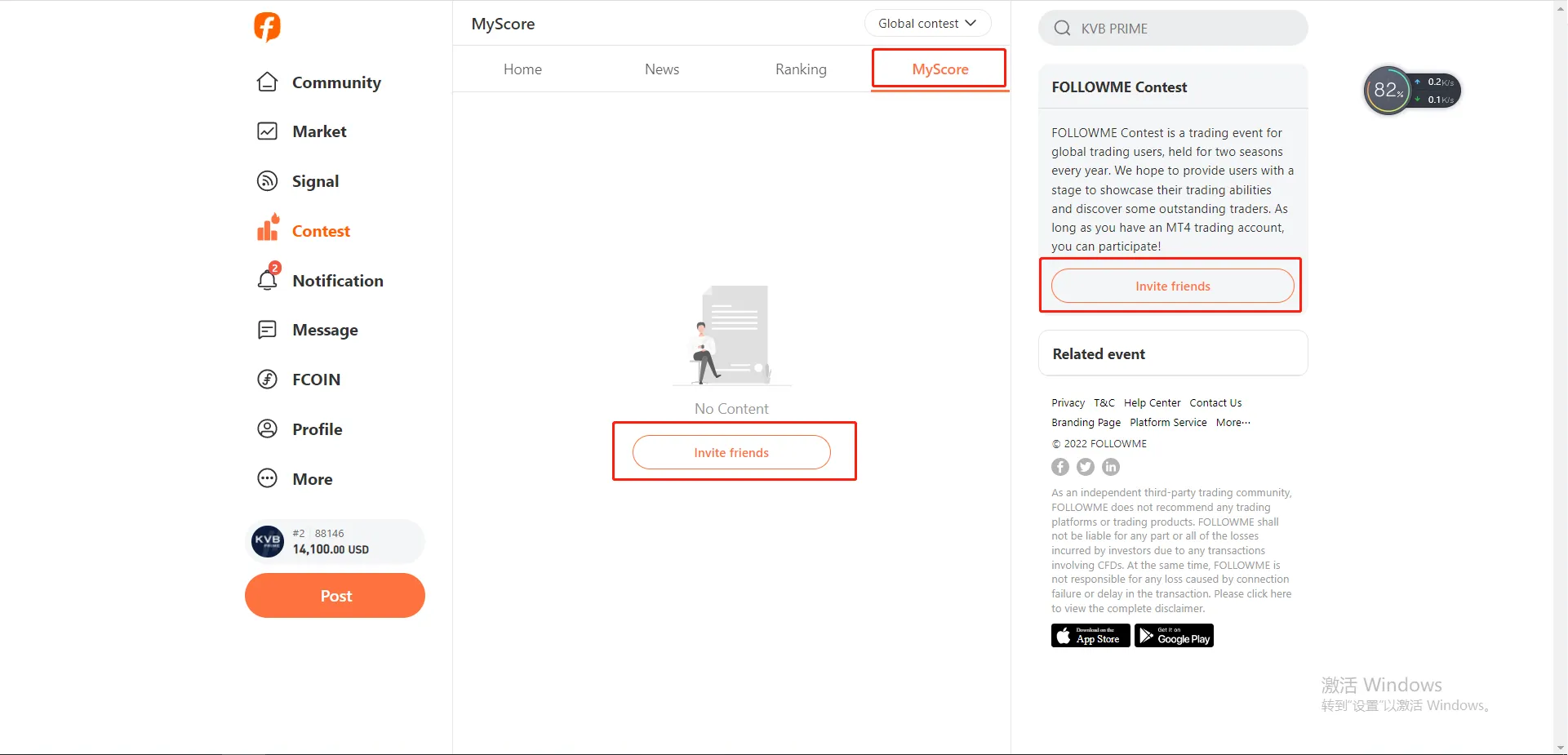Click the FOLLOWME Contest heading
1568x755 pixels.
(x=1119, y=87)
